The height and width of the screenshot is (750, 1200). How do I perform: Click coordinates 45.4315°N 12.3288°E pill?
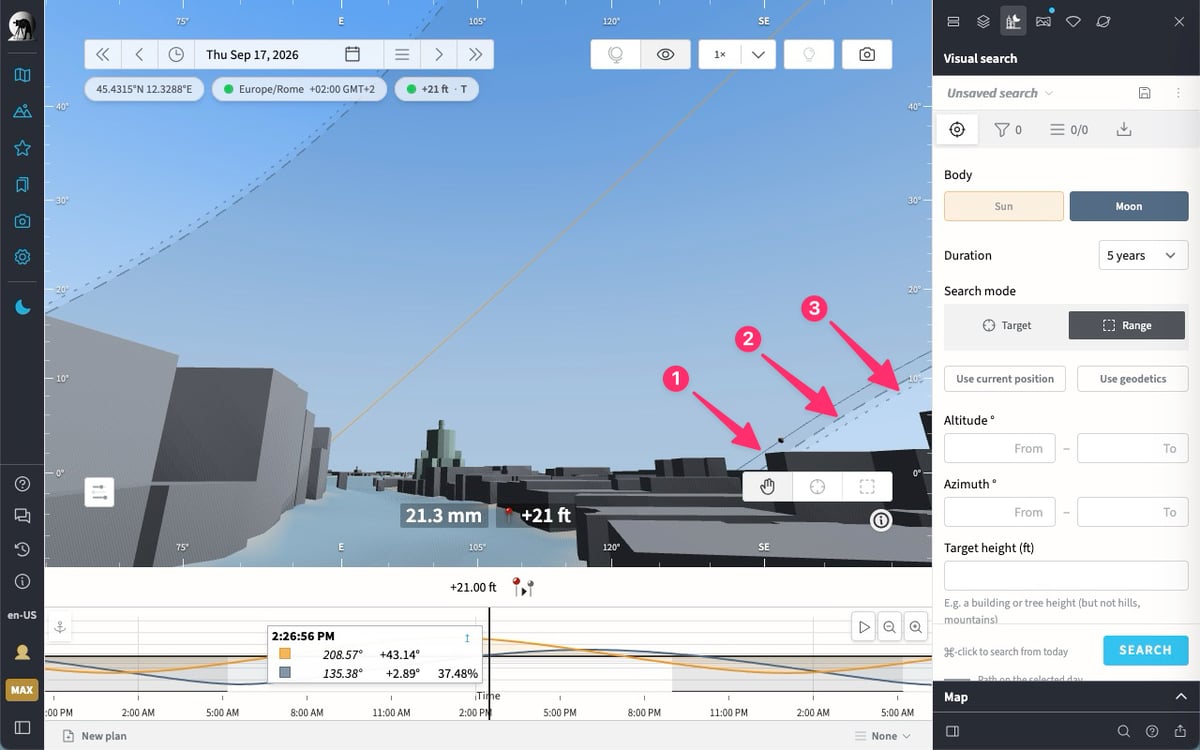(x=144, y=89)
